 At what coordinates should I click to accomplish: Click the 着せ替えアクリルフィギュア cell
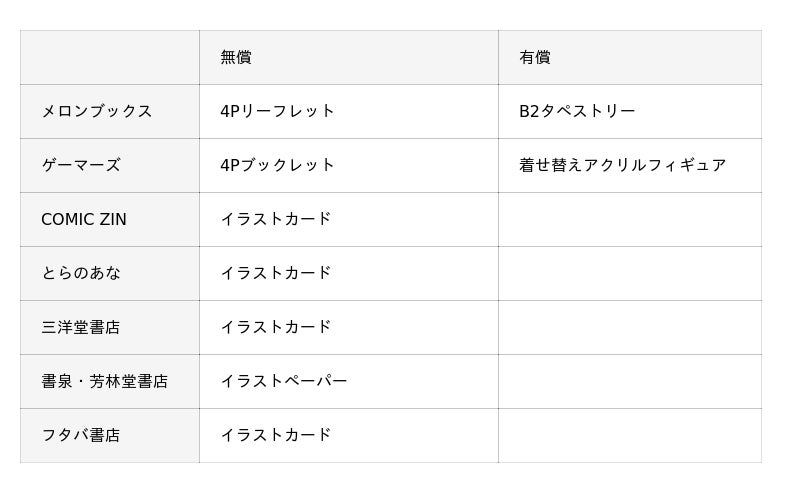click(x=622, y=166)
